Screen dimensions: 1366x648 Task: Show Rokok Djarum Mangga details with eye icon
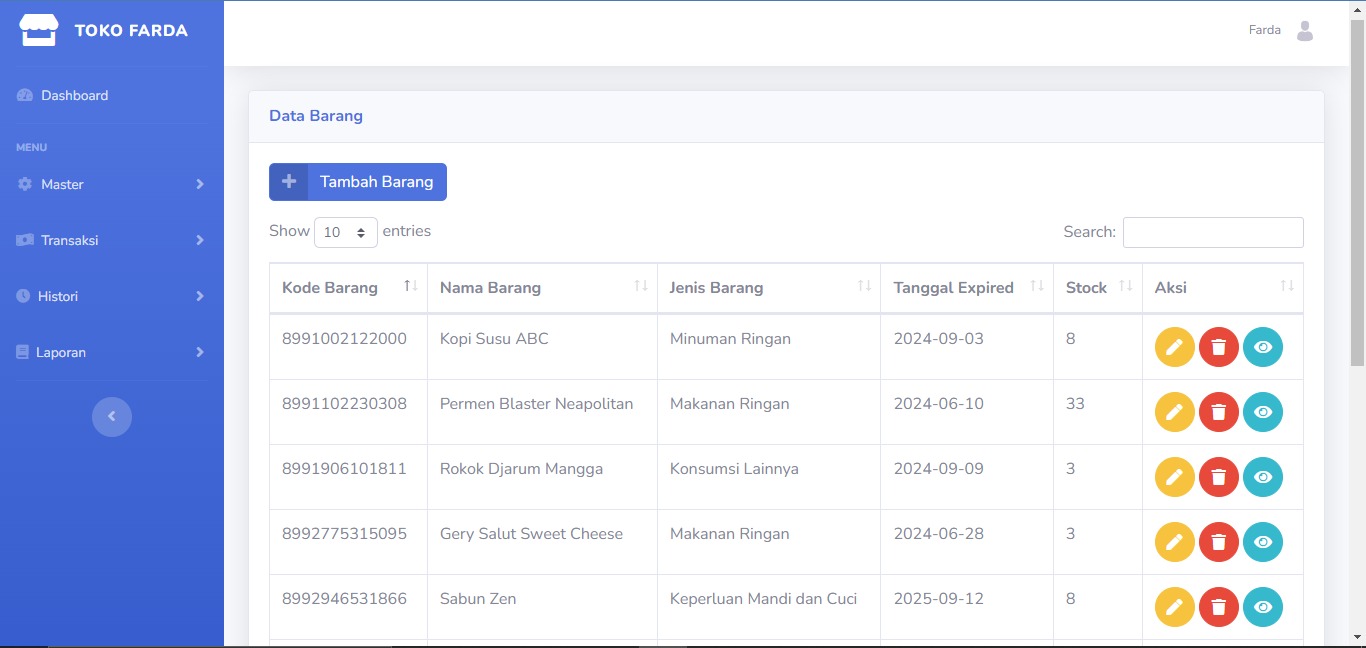tap(1262, 477)
